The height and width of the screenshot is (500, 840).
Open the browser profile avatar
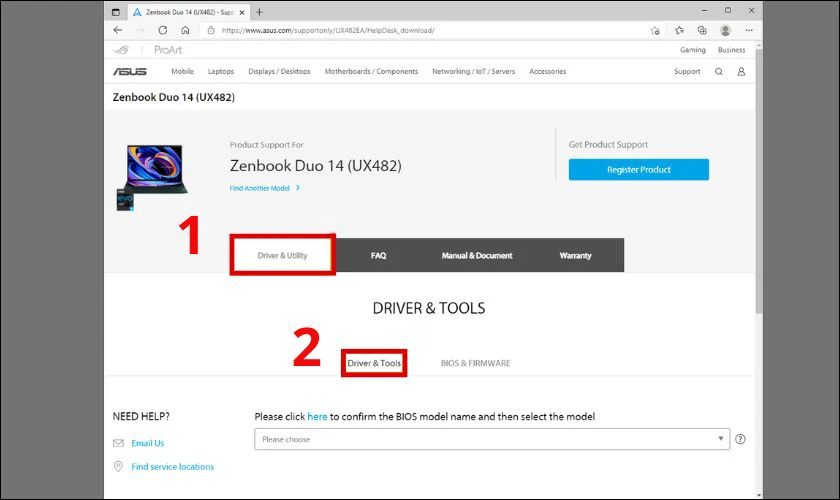(725, 31)
